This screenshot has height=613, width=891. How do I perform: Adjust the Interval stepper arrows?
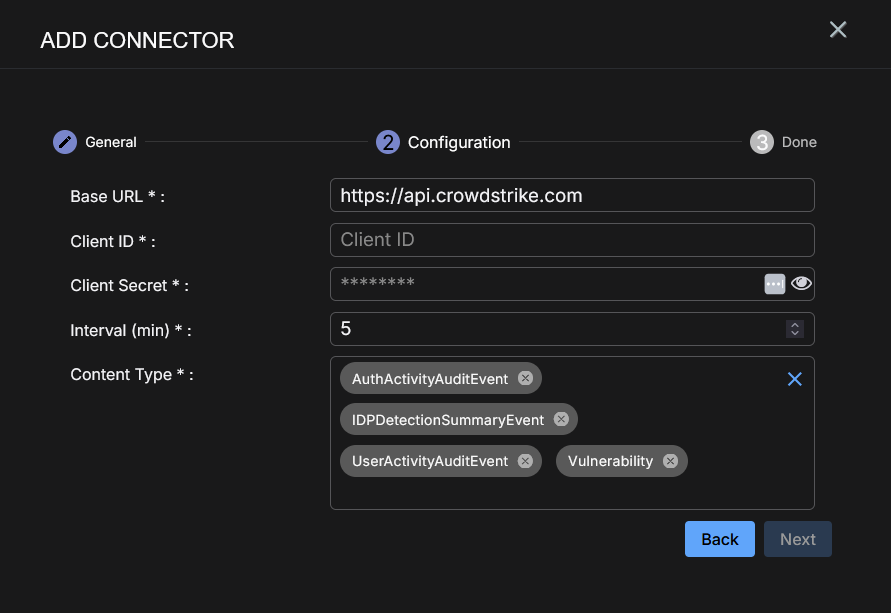(795, 329)
